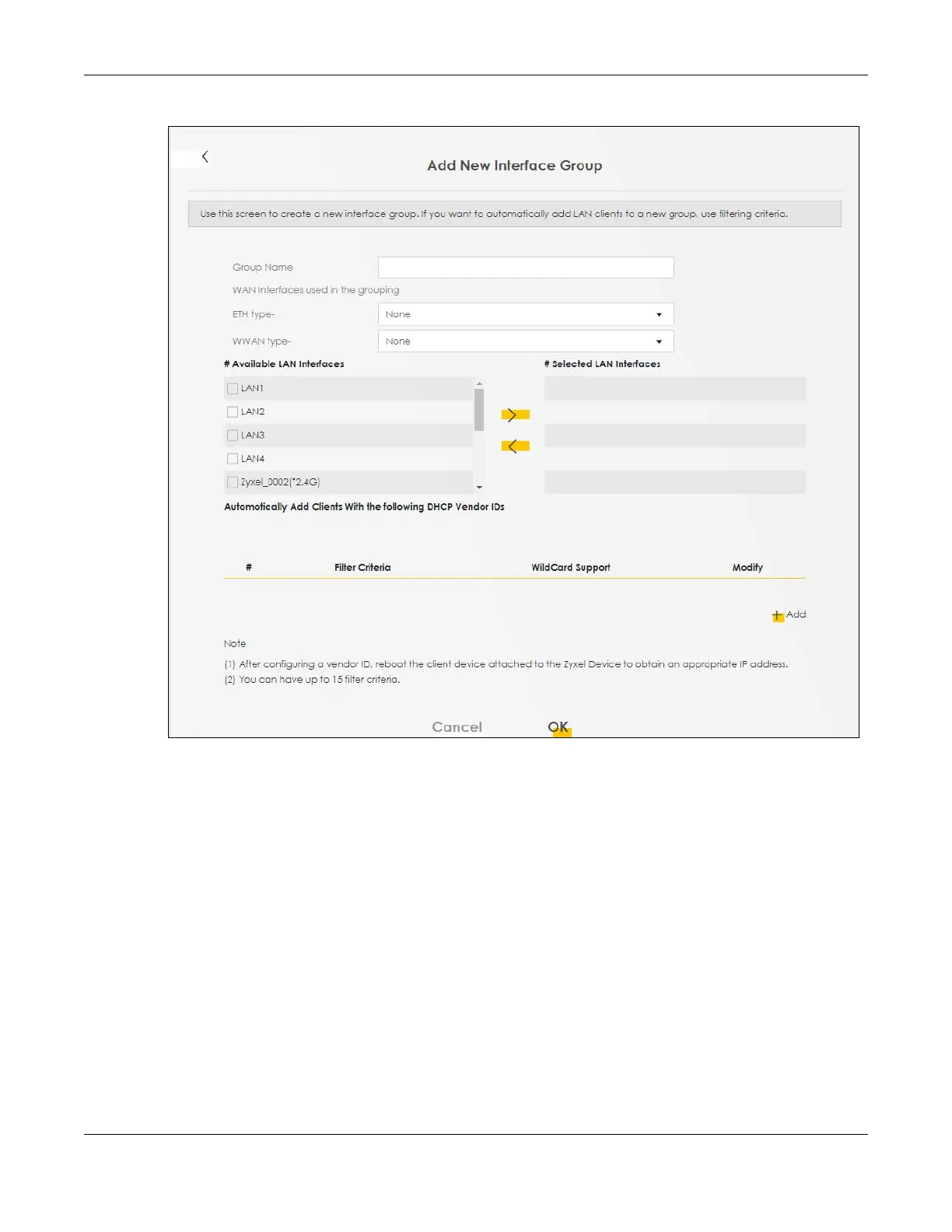Tick the Zyxel_0002(*2.4G) checkbox
Viewport: 952px width, 1232px height.
click(x=232, y=482)
